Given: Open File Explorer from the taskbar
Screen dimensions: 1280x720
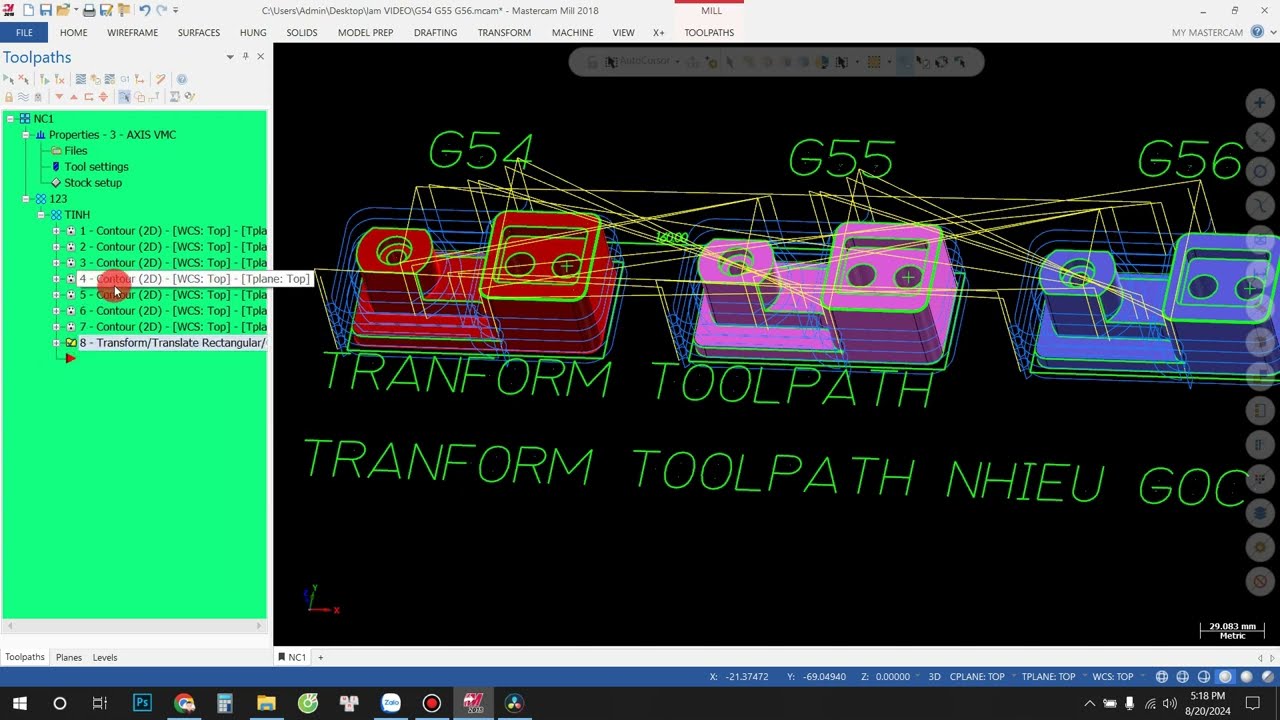Looking at the screenshot, I should pyautogui.click(x=266, y=703).
